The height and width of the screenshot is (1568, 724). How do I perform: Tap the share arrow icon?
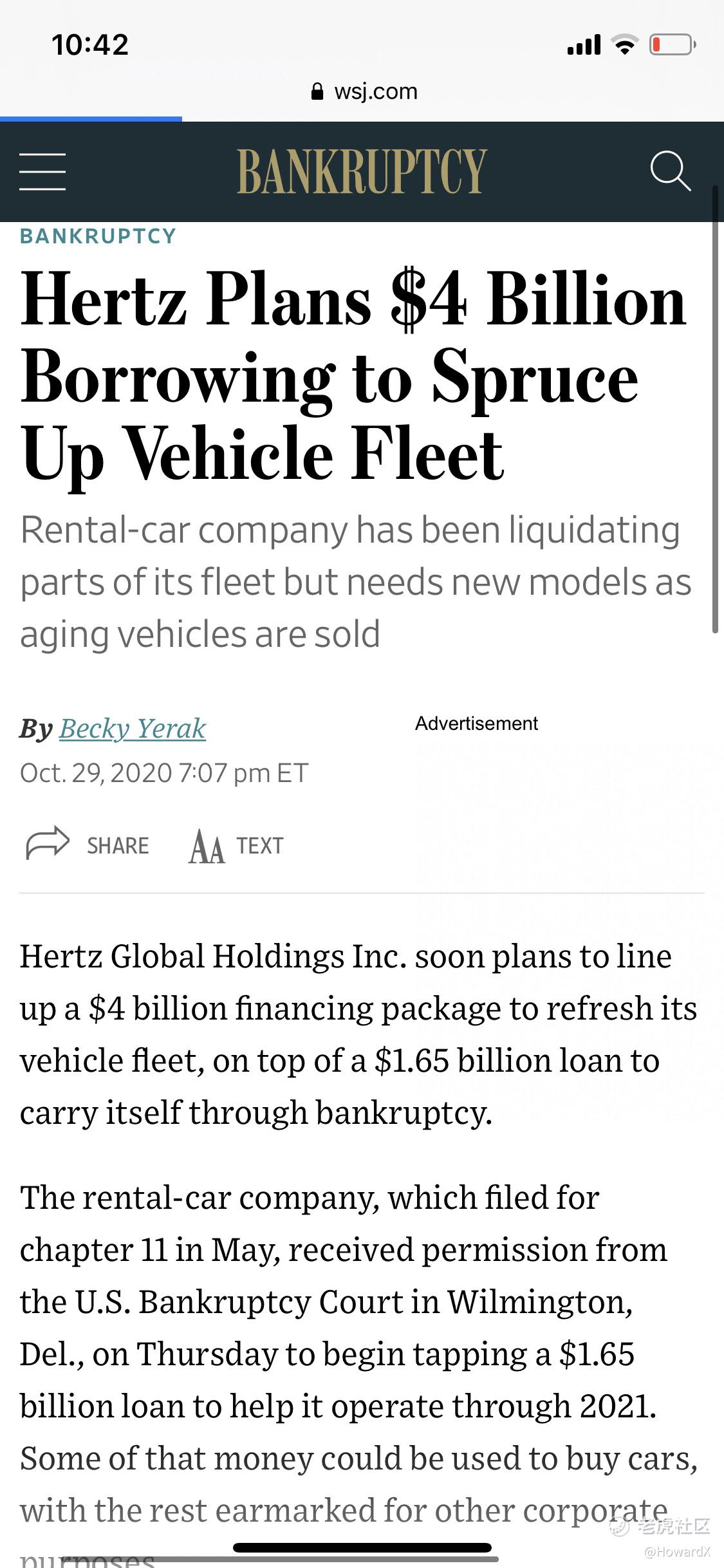47,843
